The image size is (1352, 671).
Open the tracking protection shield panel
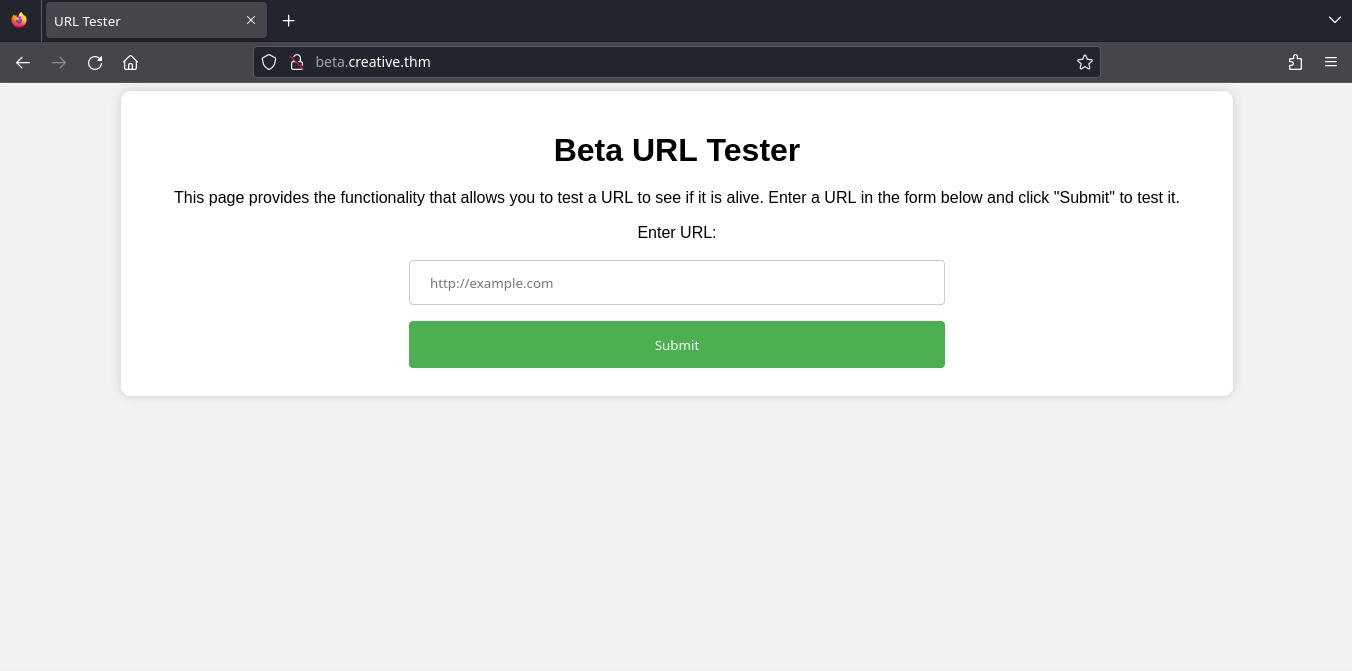pos(269,62)
